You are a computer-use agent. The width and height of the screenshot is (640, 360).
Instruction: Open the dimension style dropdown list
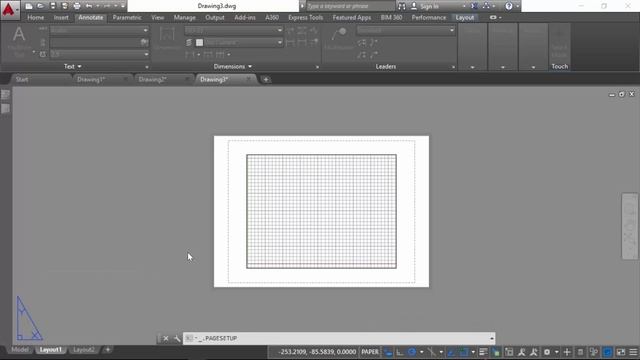point(280,30)
